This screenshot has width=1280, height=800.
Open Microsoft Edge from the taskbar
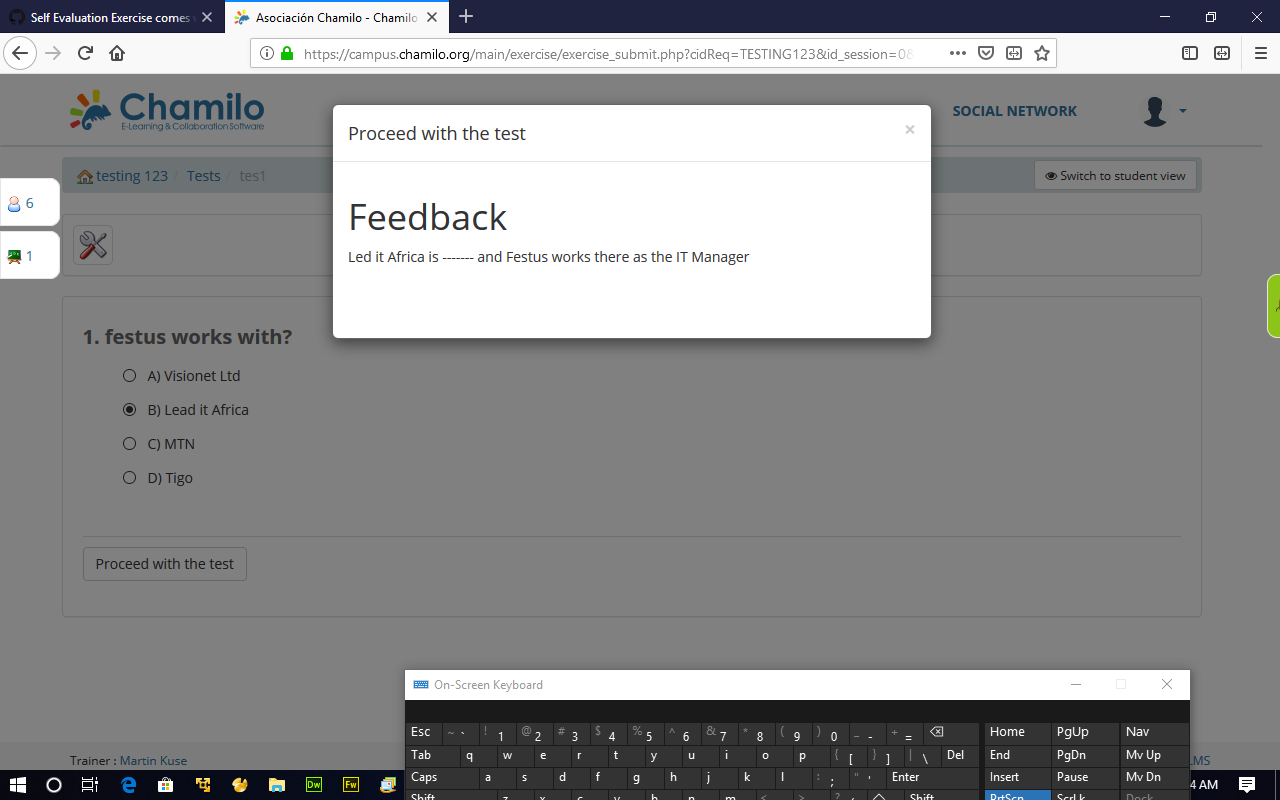(128, 785)
